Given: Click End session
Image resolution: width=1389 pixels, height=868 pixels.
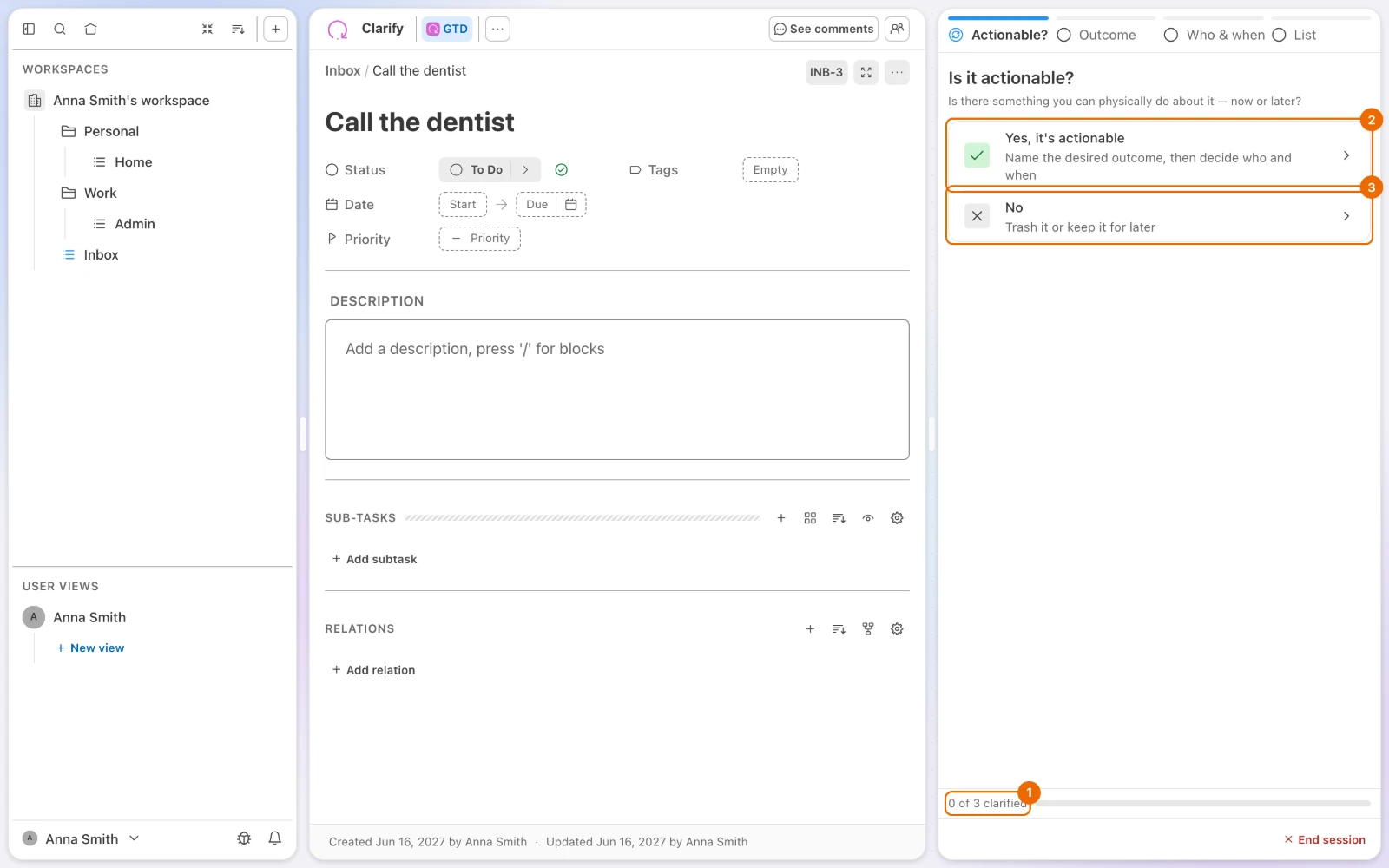Looking at the screenshot, I should (x=1325, y=839).
